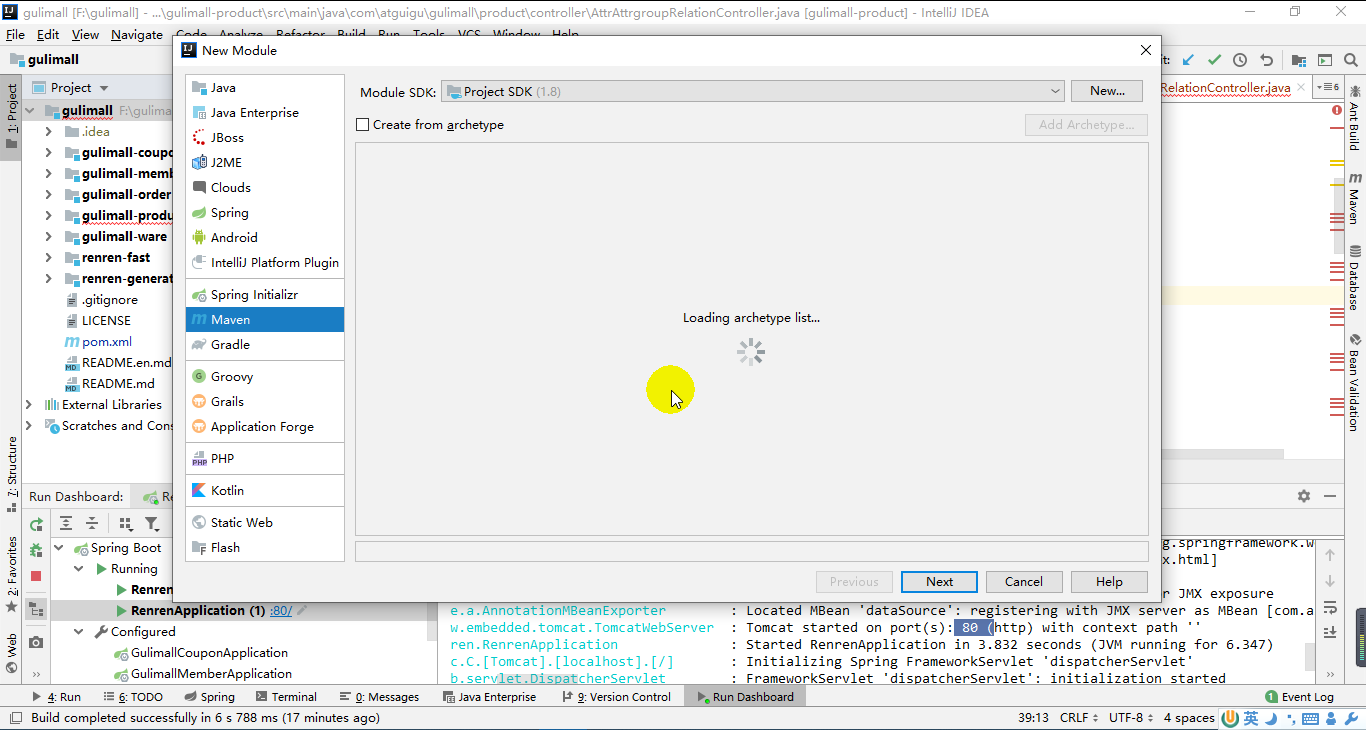The width and height of the screenshot is (1366, 730).
Task: Expand the renren-fast module node
Action: [x=48, y=258]
